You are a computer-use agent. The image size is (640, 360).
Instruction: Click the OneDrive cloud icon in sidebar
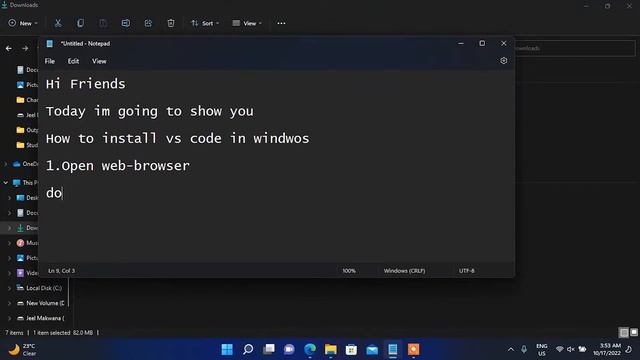click(x=17, y=164)
